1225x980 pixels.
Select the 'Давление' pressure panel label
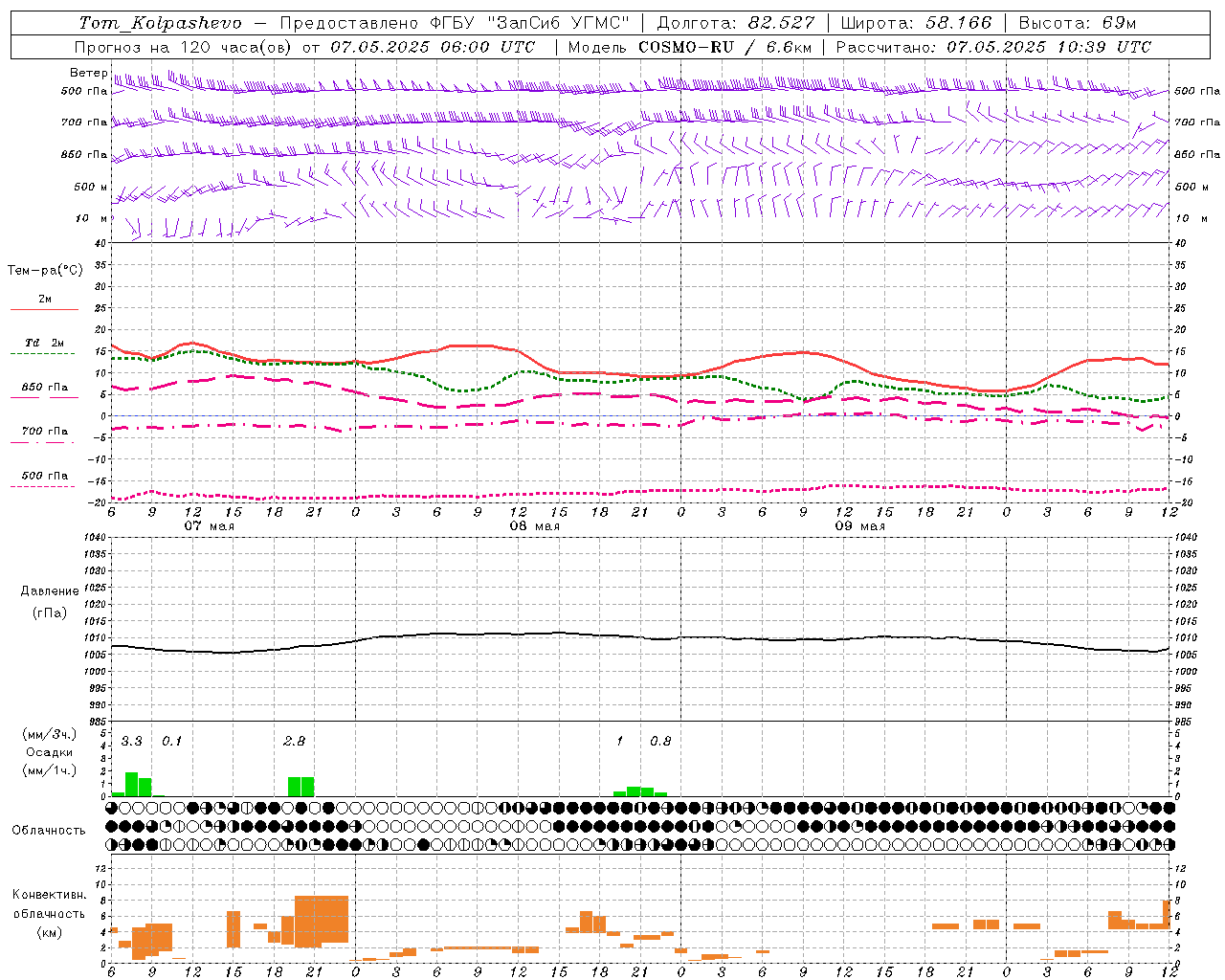(x=50, y=591)
